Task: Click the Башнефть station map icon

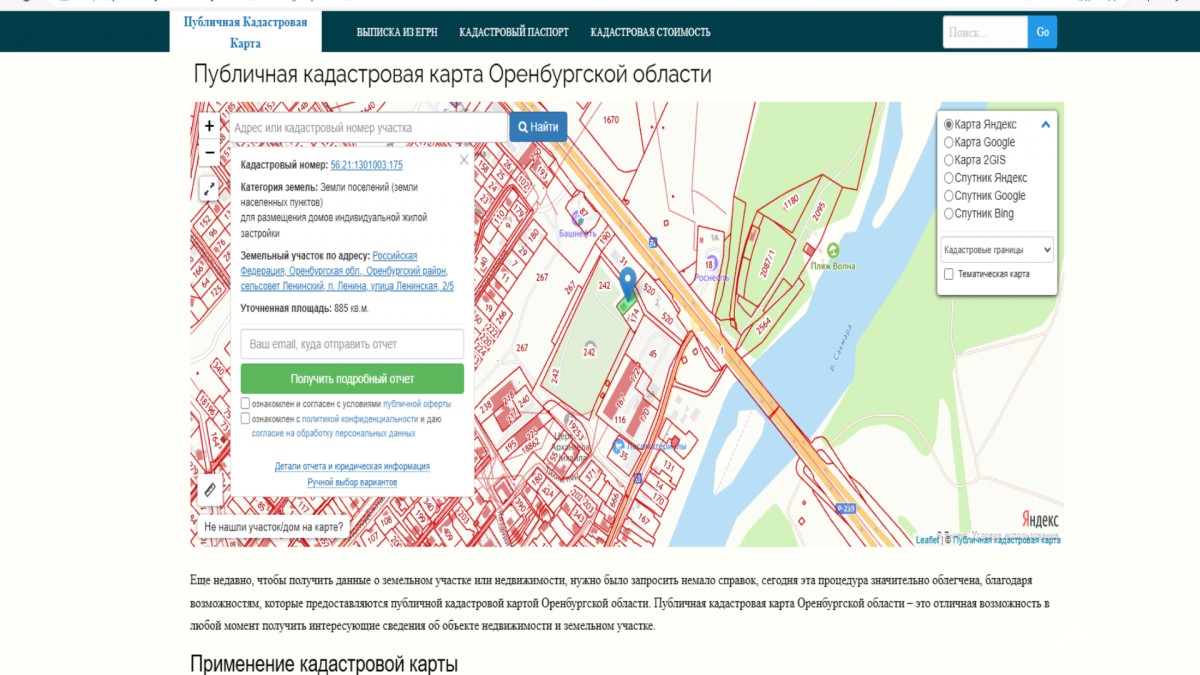Action: point(578,217)
